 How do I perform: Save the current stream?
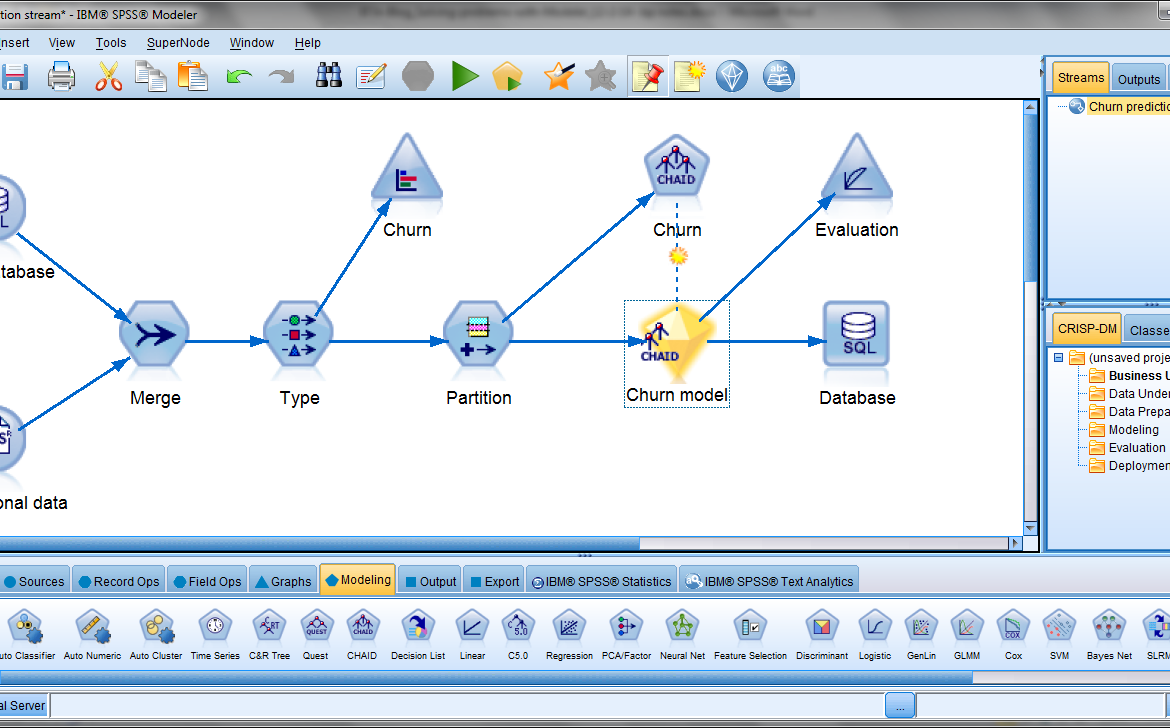click(x=14, y=77)
